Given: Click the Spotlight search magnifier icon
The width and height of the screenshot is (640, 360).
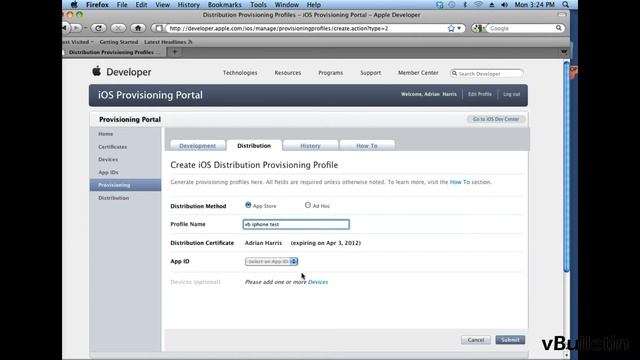Looking at the screenshot, I should (565, 4).
